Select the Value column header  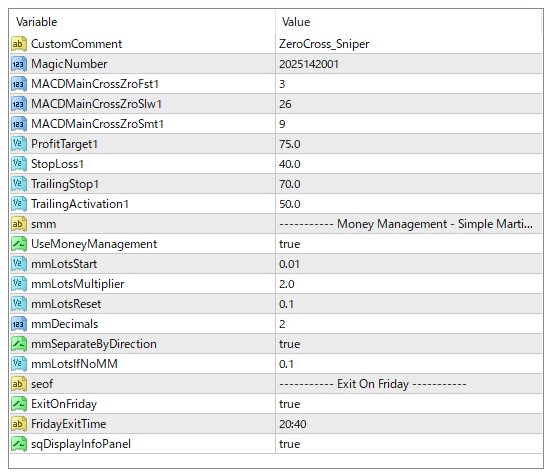coord(409,22)
